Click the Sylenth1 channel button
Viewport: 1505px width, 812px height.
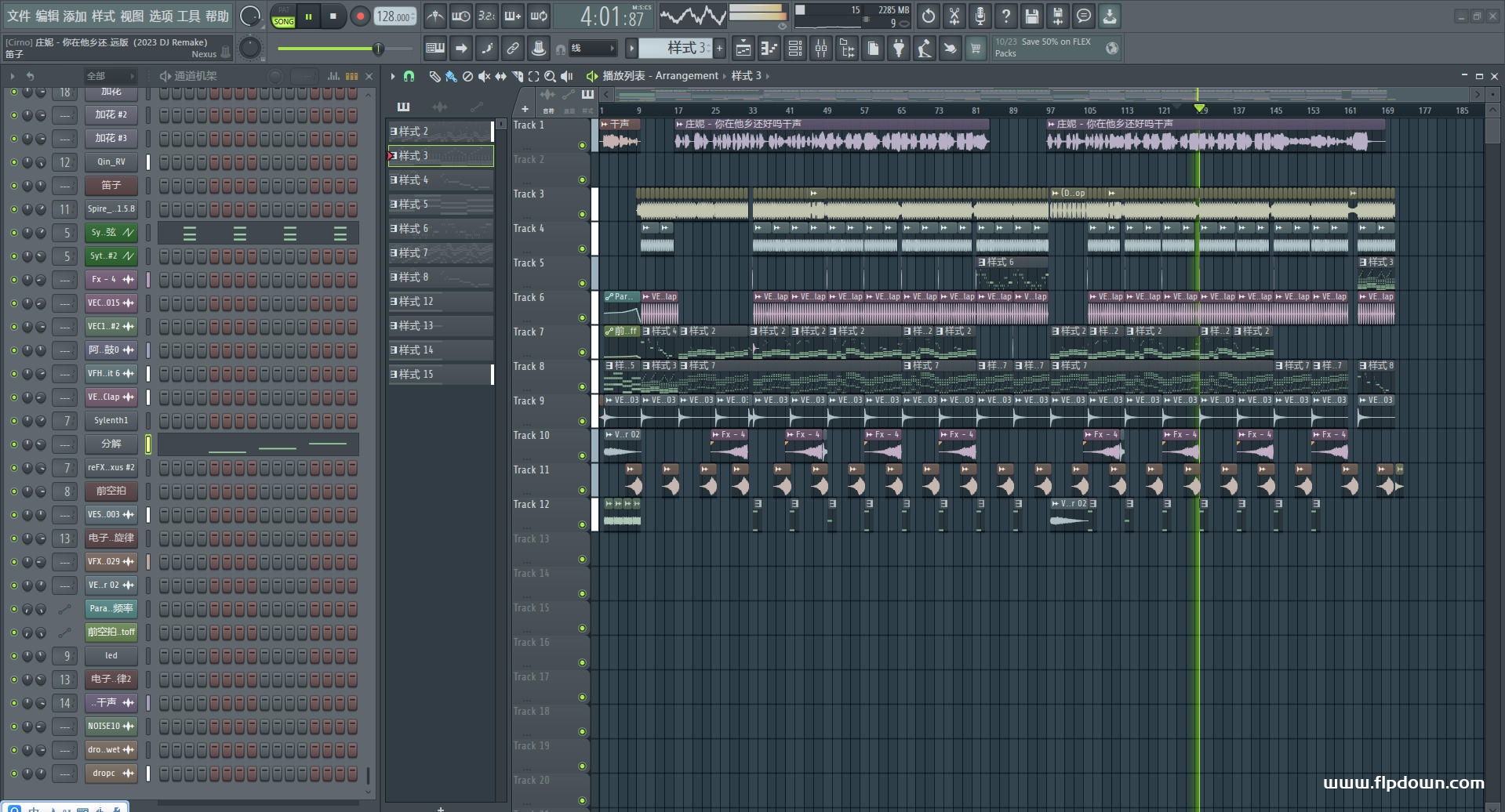click(111, 421)
